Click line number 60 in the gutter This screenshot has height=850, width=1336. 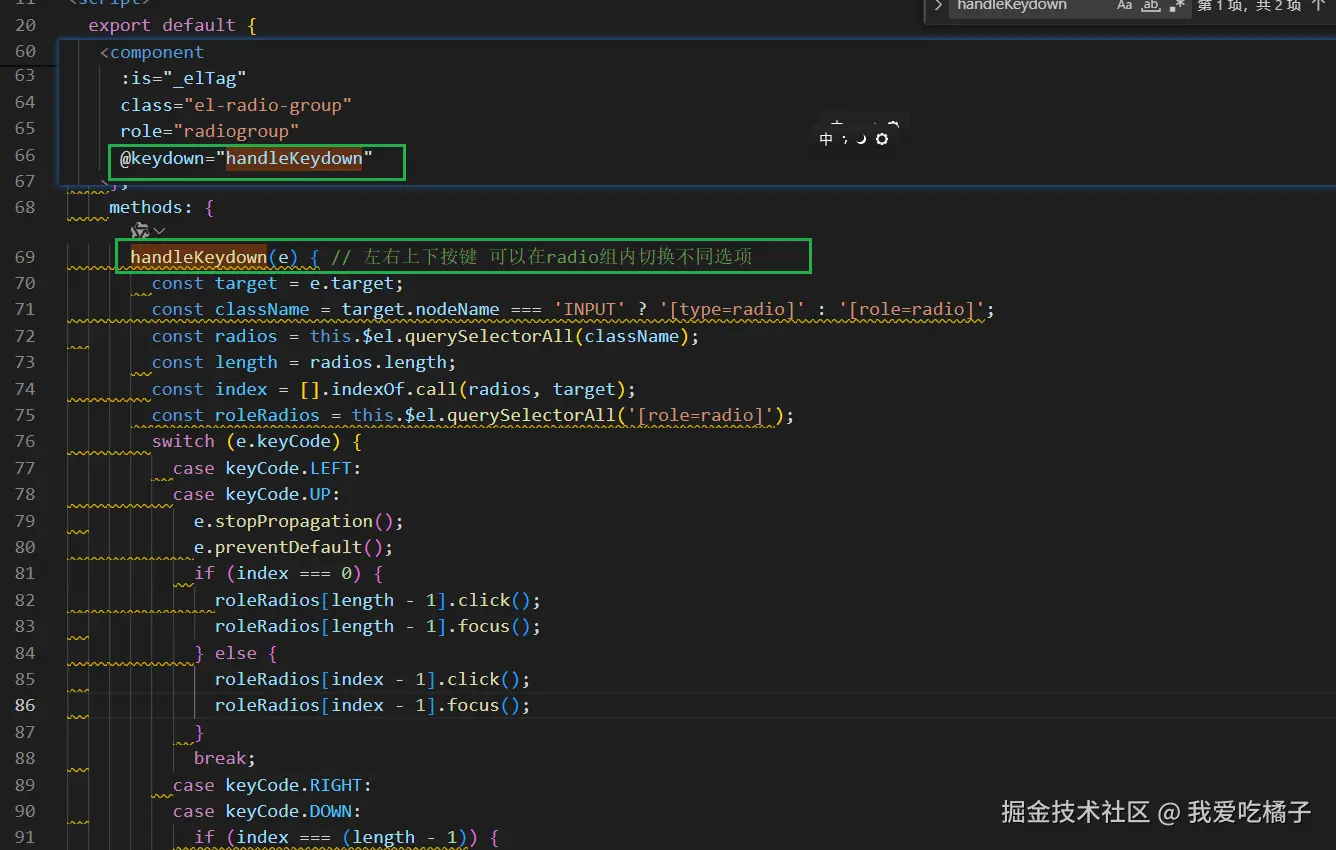(x=26, y=52)
